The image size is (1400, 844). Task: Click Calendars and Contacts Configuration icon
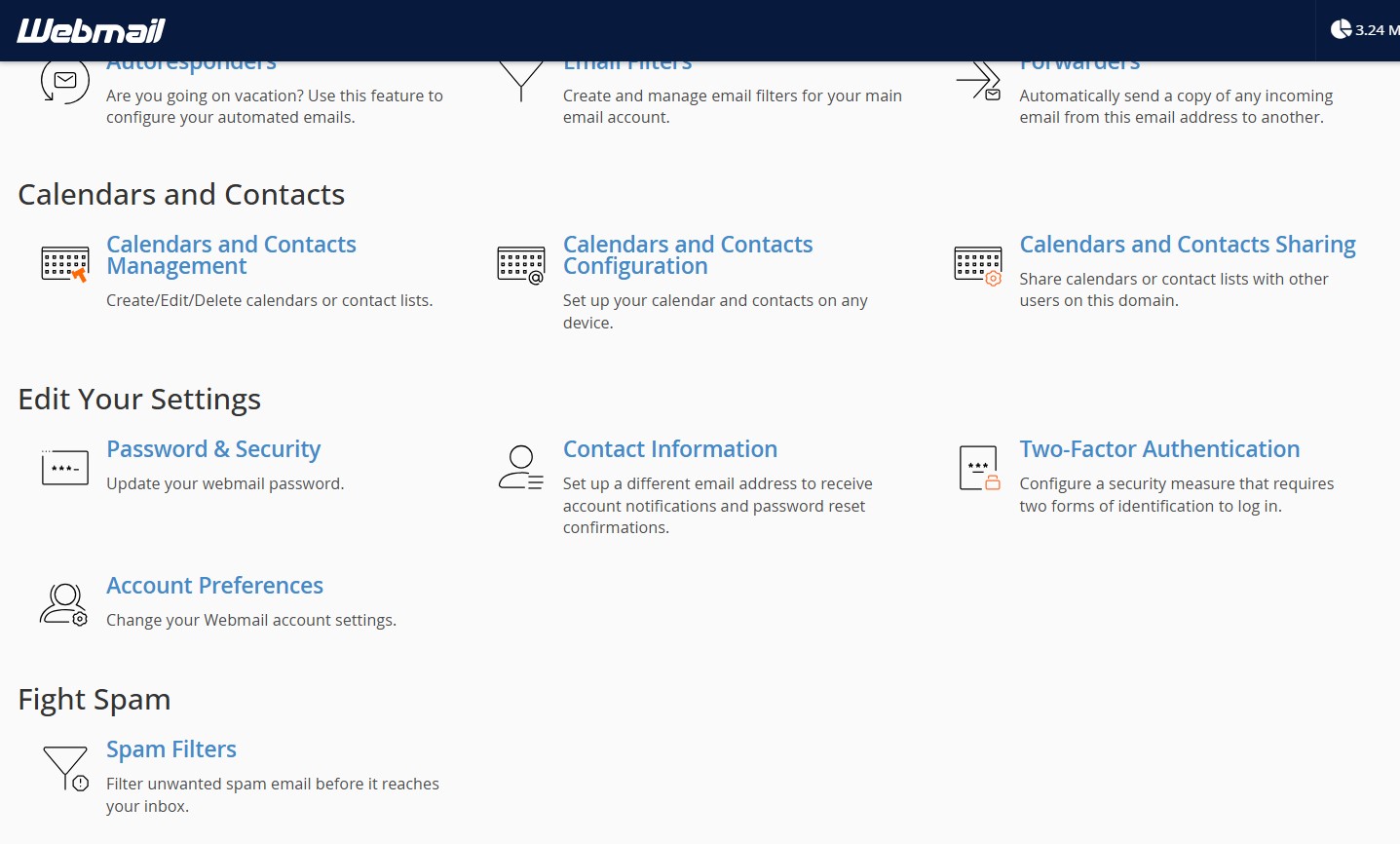(521, 264)
